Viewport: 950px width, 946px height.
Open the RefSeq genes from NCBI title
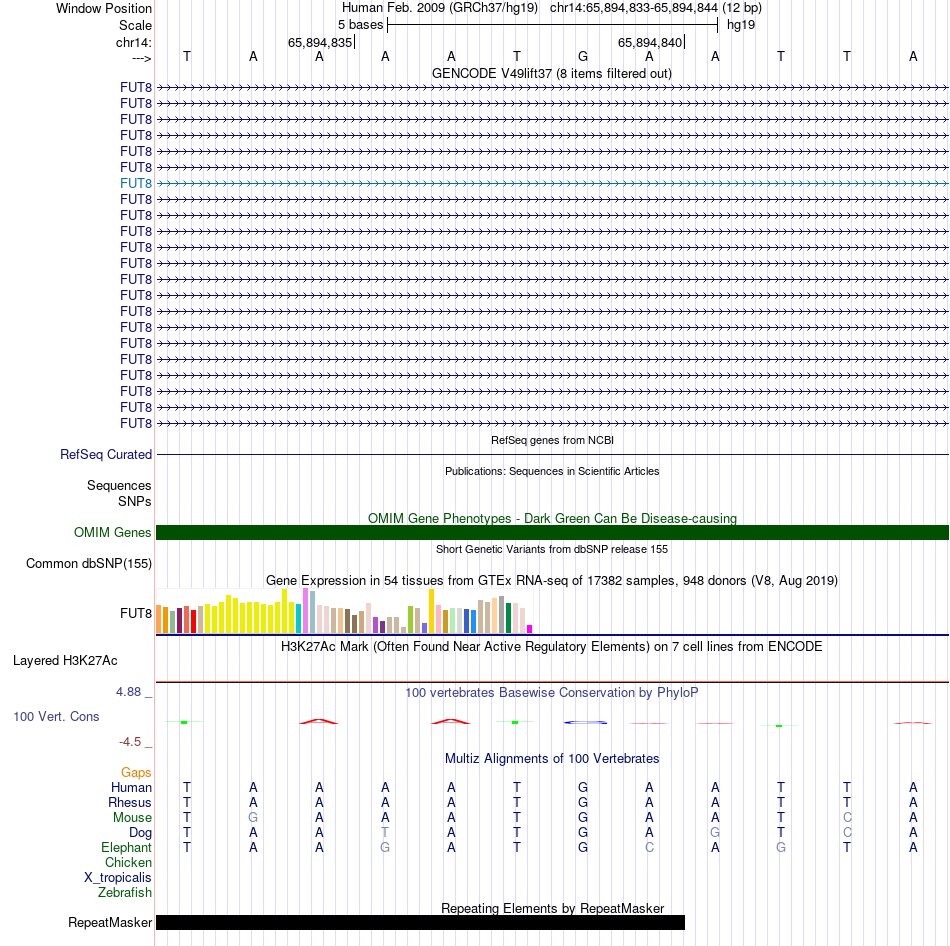pos(552,440)
